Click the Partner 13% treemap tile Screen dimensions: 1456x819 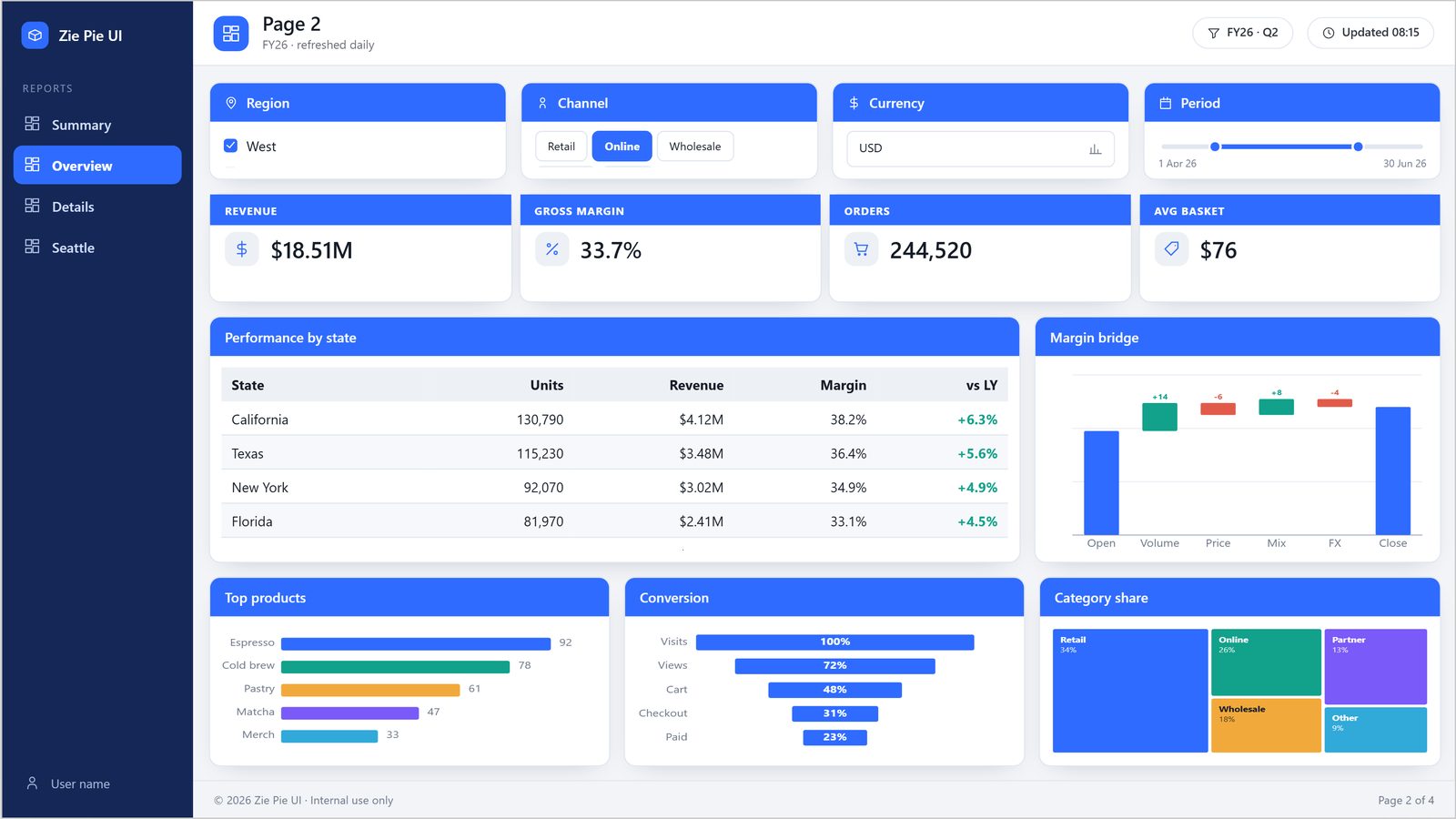point(1375,666)
